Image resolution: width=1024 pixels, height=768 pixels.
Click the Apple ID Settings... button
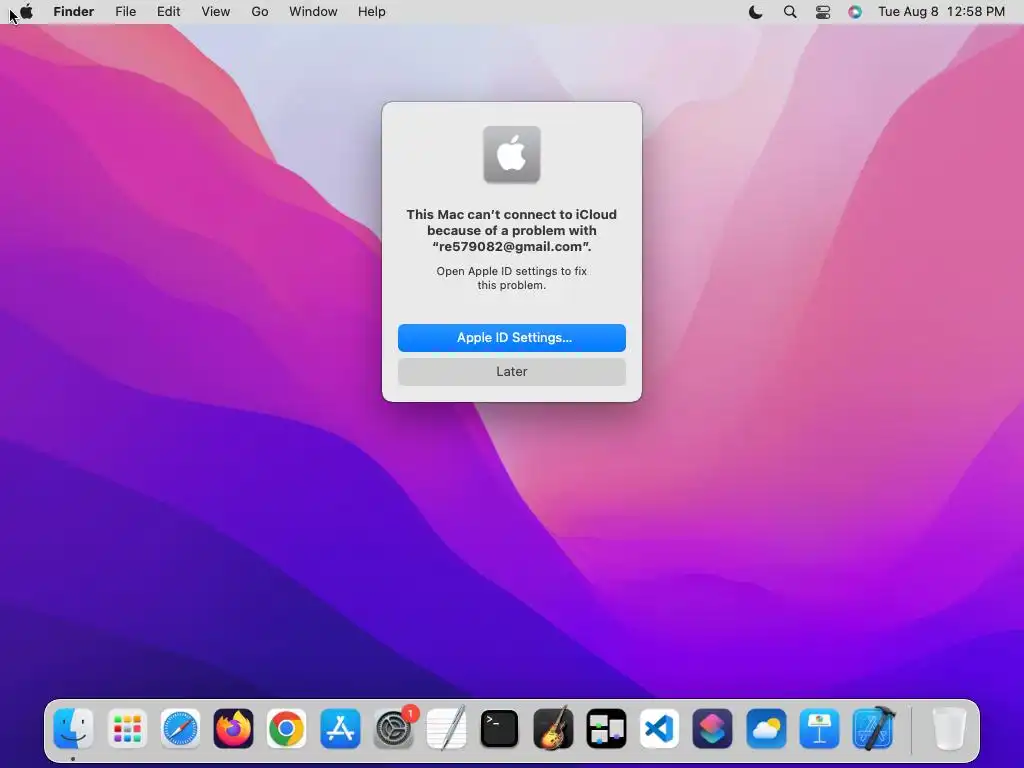click(x=512, y=338)
